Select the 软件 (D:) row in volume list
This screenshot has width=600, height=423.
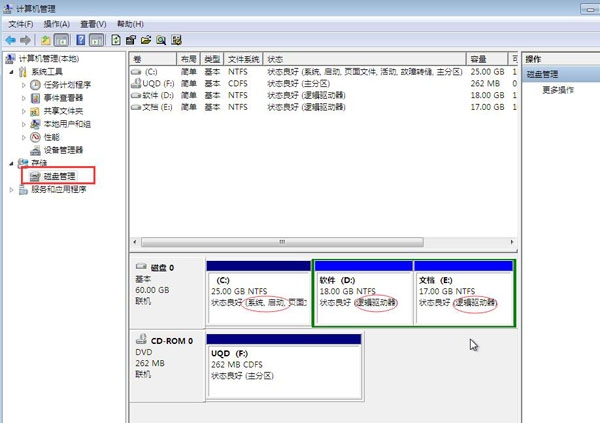coord(324,95)
